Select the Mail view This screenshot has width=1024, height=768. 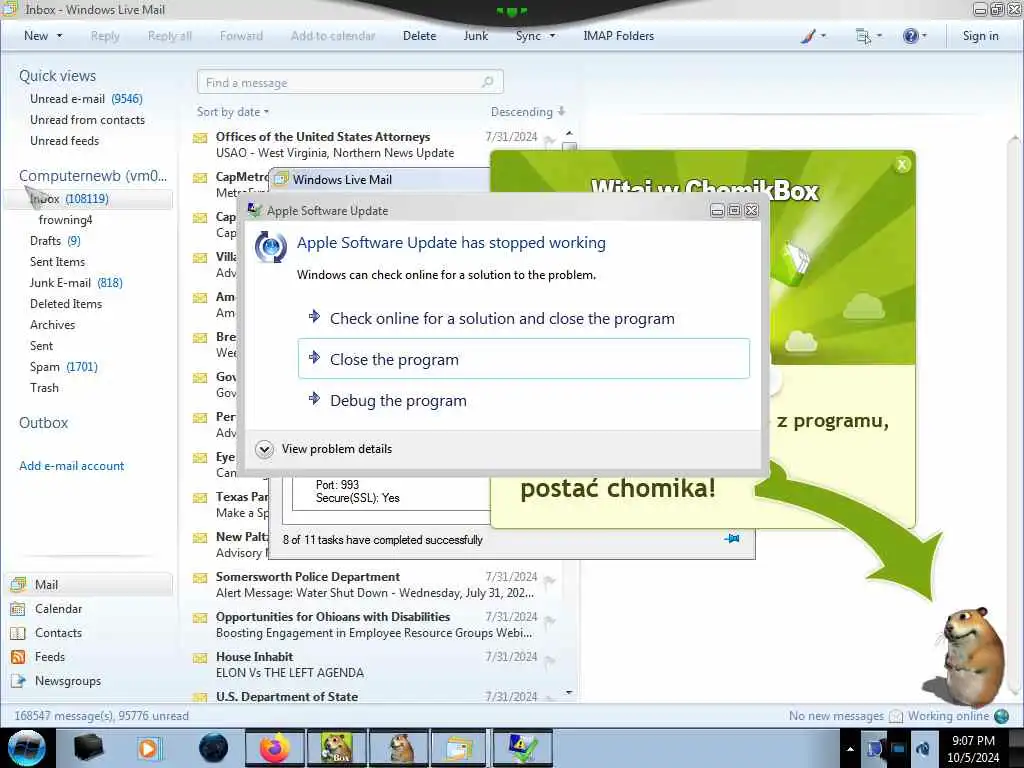pyautogui.click(x=89, y=584)
